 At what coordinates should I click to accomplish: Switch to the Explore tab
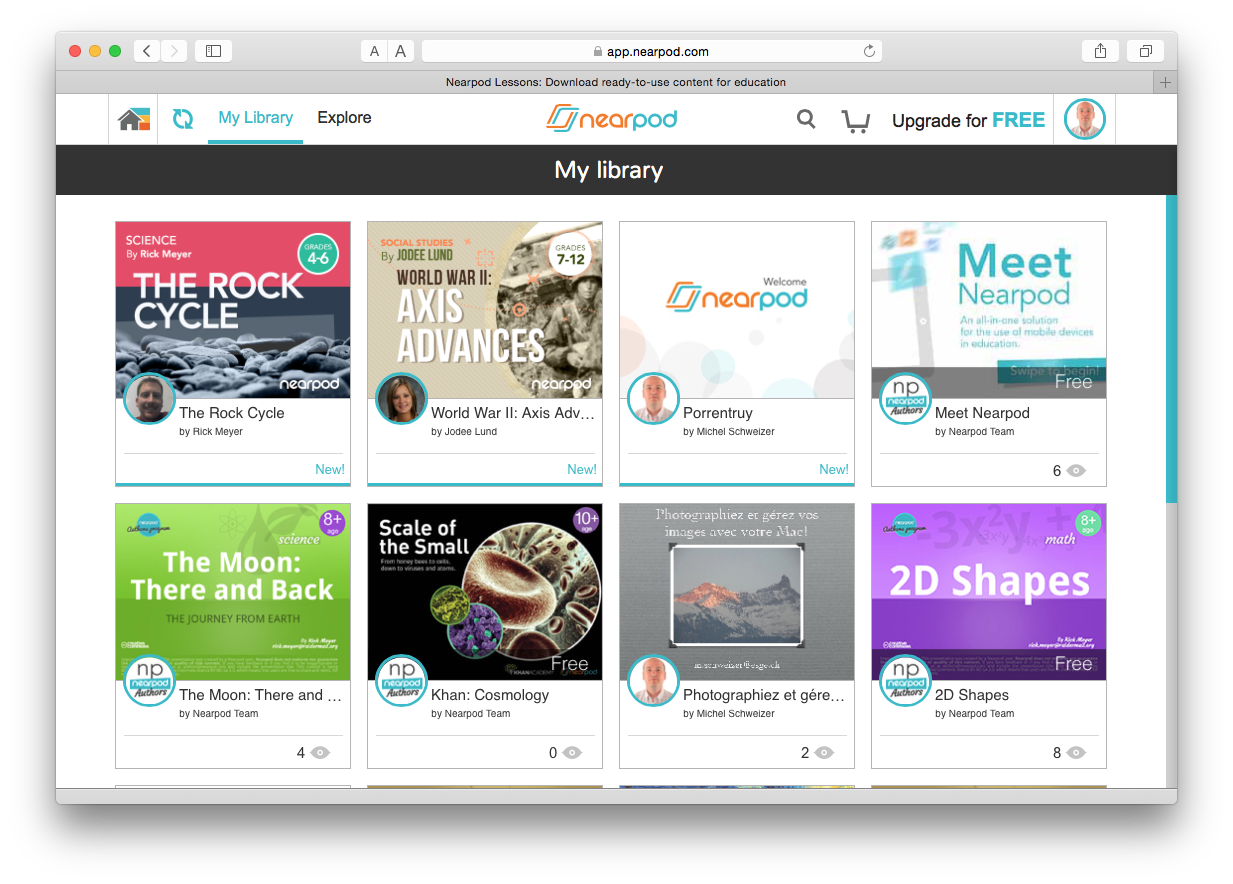(344, 118)
